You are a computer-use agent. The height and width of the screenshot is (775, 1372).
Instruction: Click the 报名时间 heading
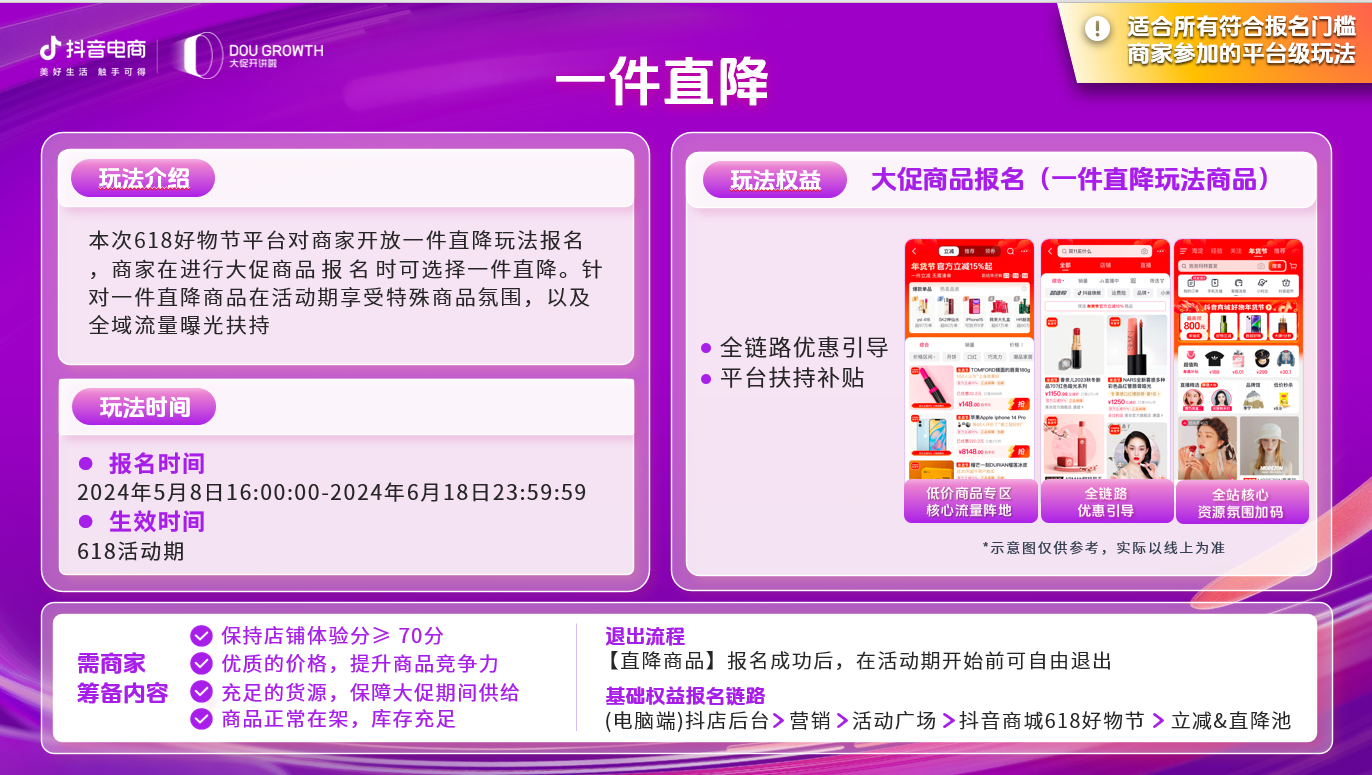pos(157,464)
